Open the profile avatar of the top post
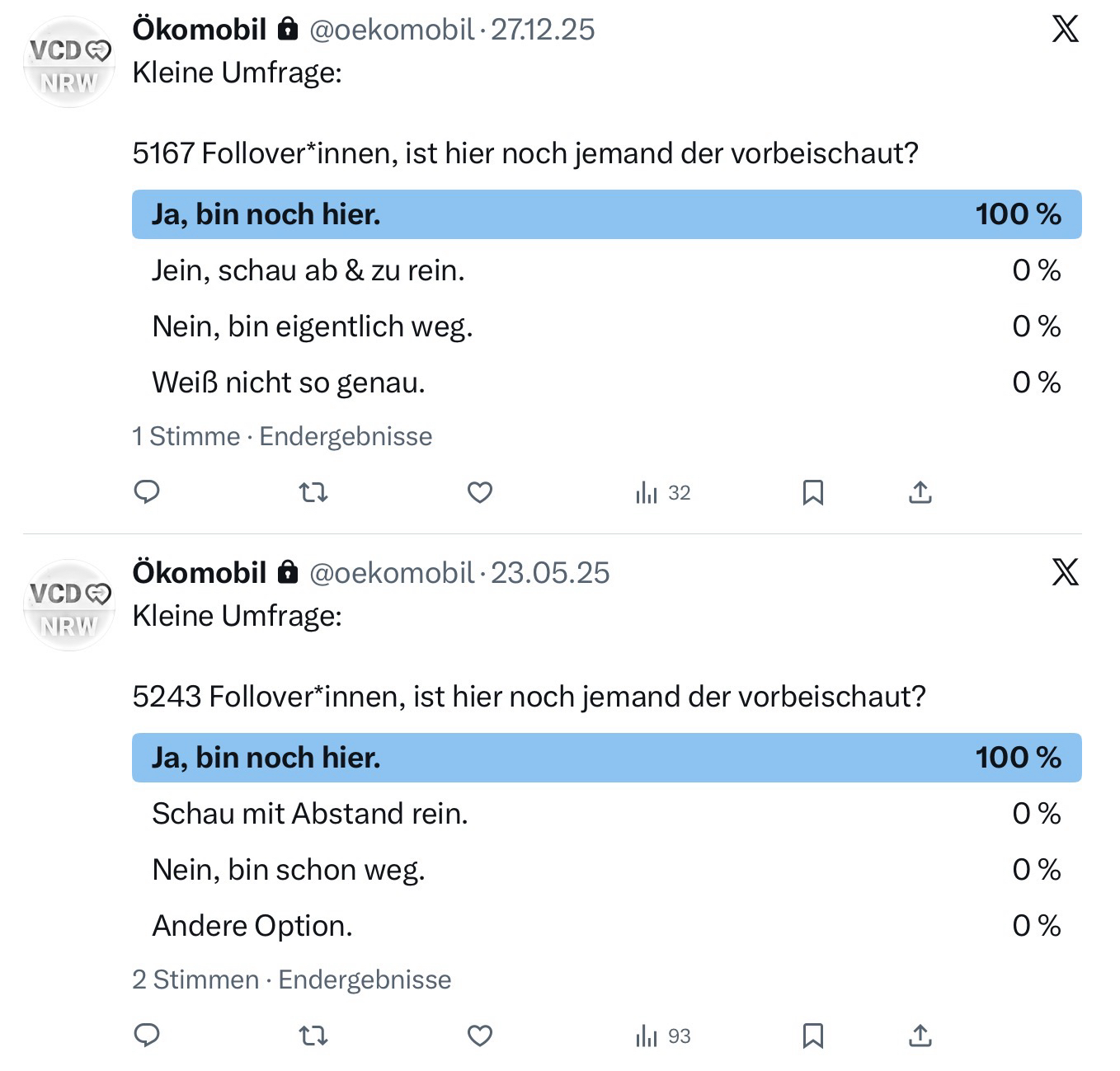This screenshot has width=1120, height=1071. tap(68, 63)
